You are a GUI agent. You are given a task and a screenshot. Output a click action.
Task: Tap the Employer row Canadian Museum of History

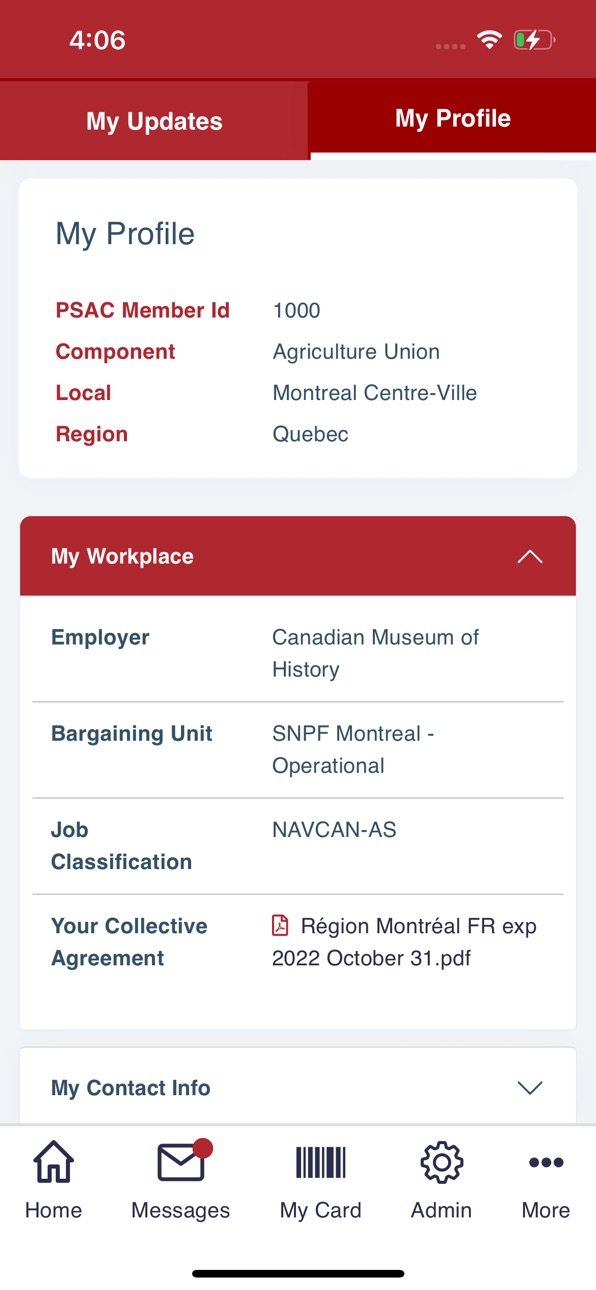point(298,653)
